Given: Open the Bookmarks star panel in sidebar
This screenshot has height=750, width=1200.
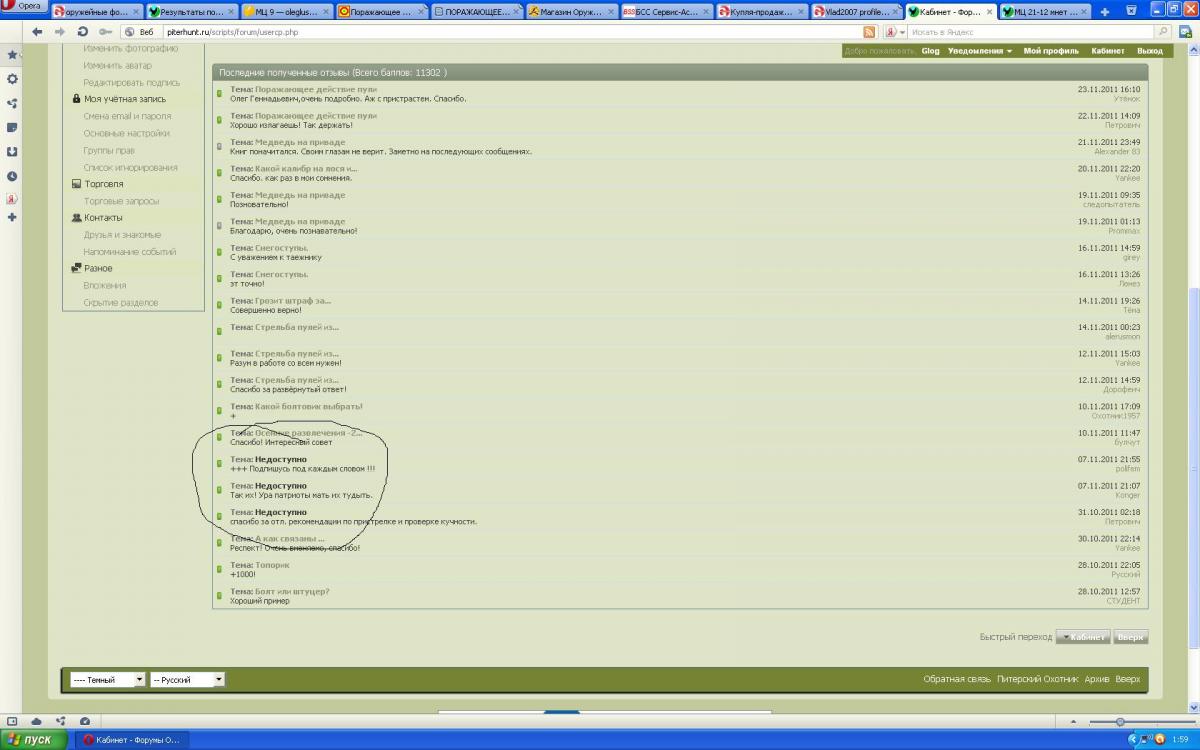Looking at the screenshot, I should 12,55.
